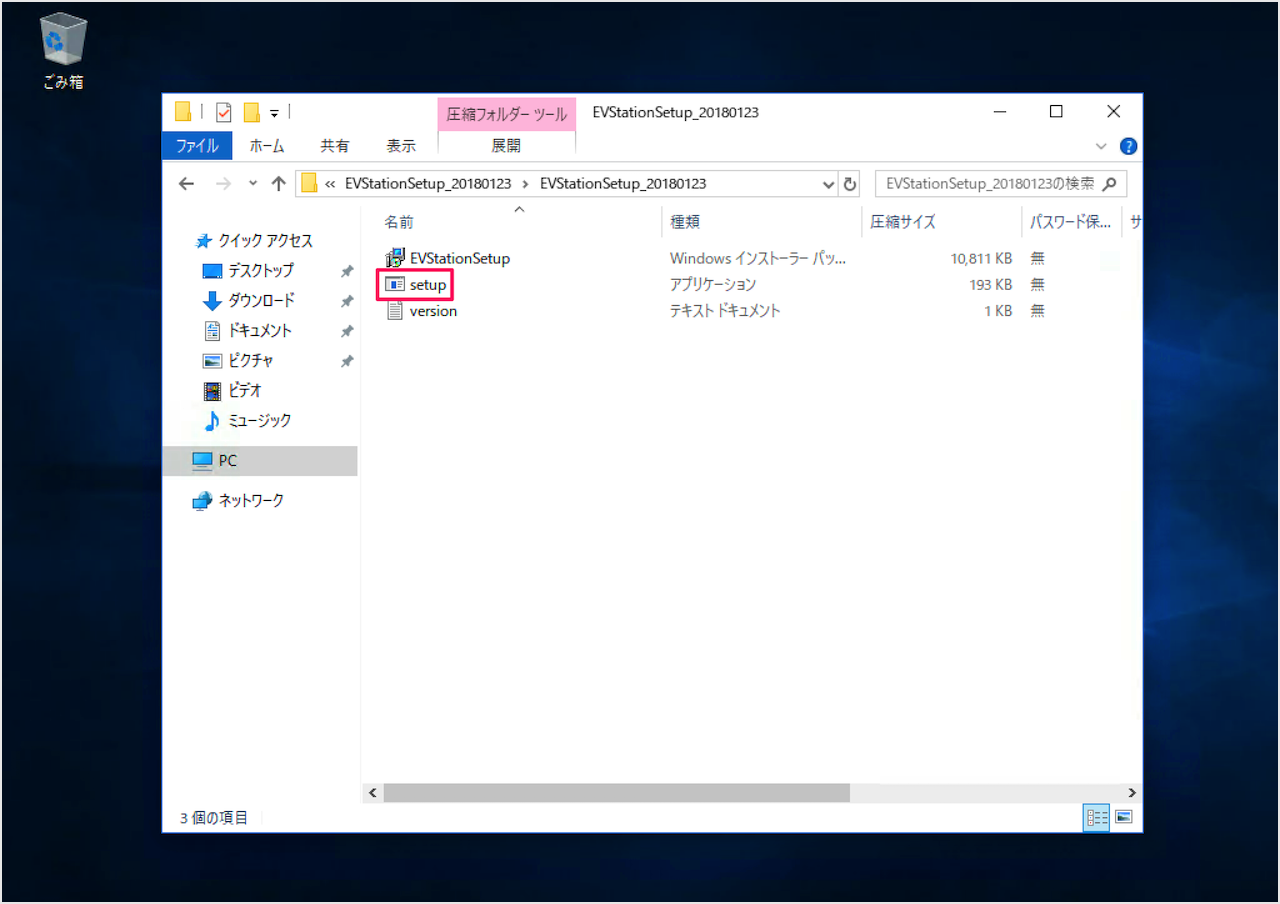Click the Windows インストーラー パッケージ type cell
This screenshot has width=1280, height=904.
tap(758, 258)
